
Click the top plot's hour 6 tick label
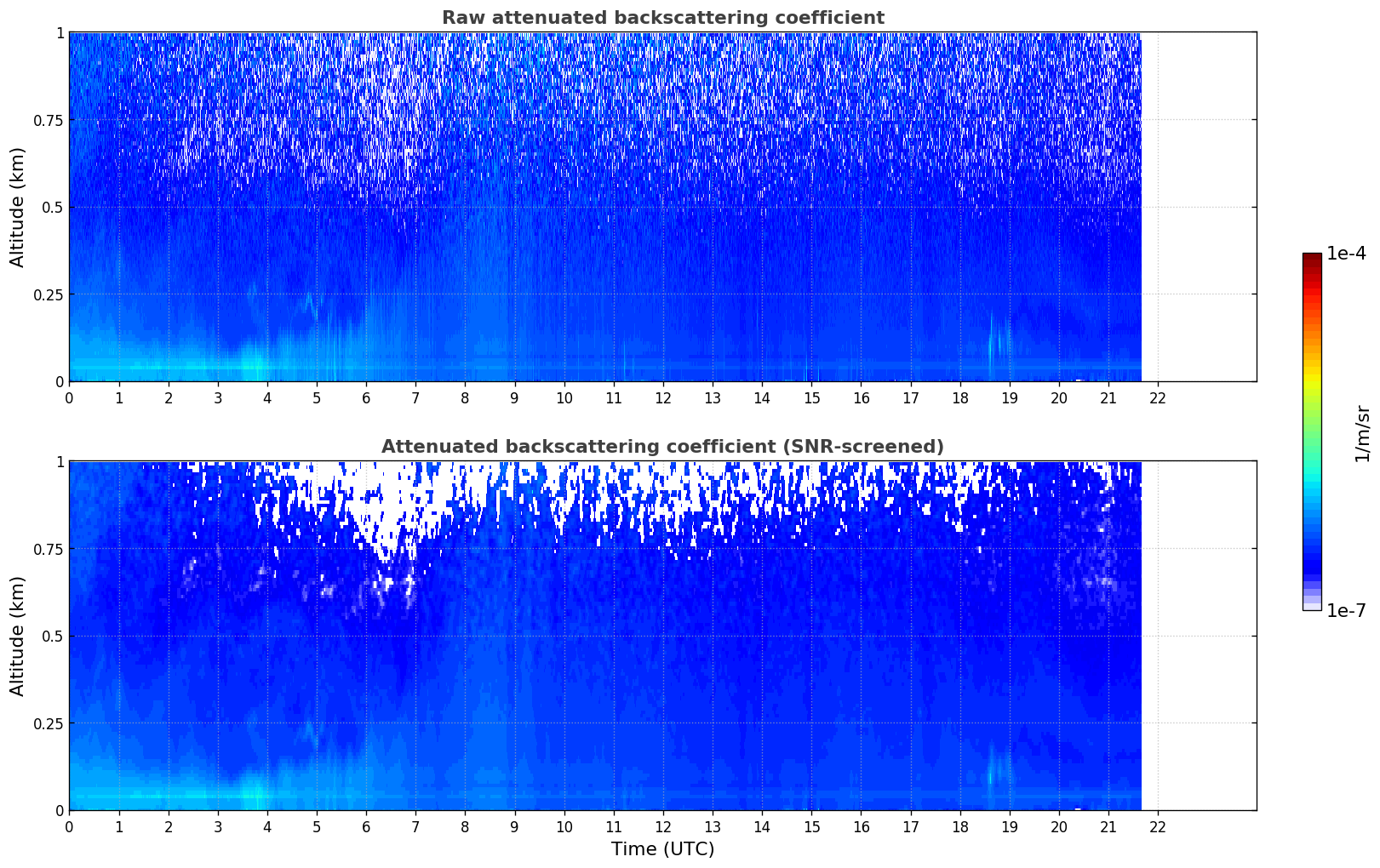366,397
